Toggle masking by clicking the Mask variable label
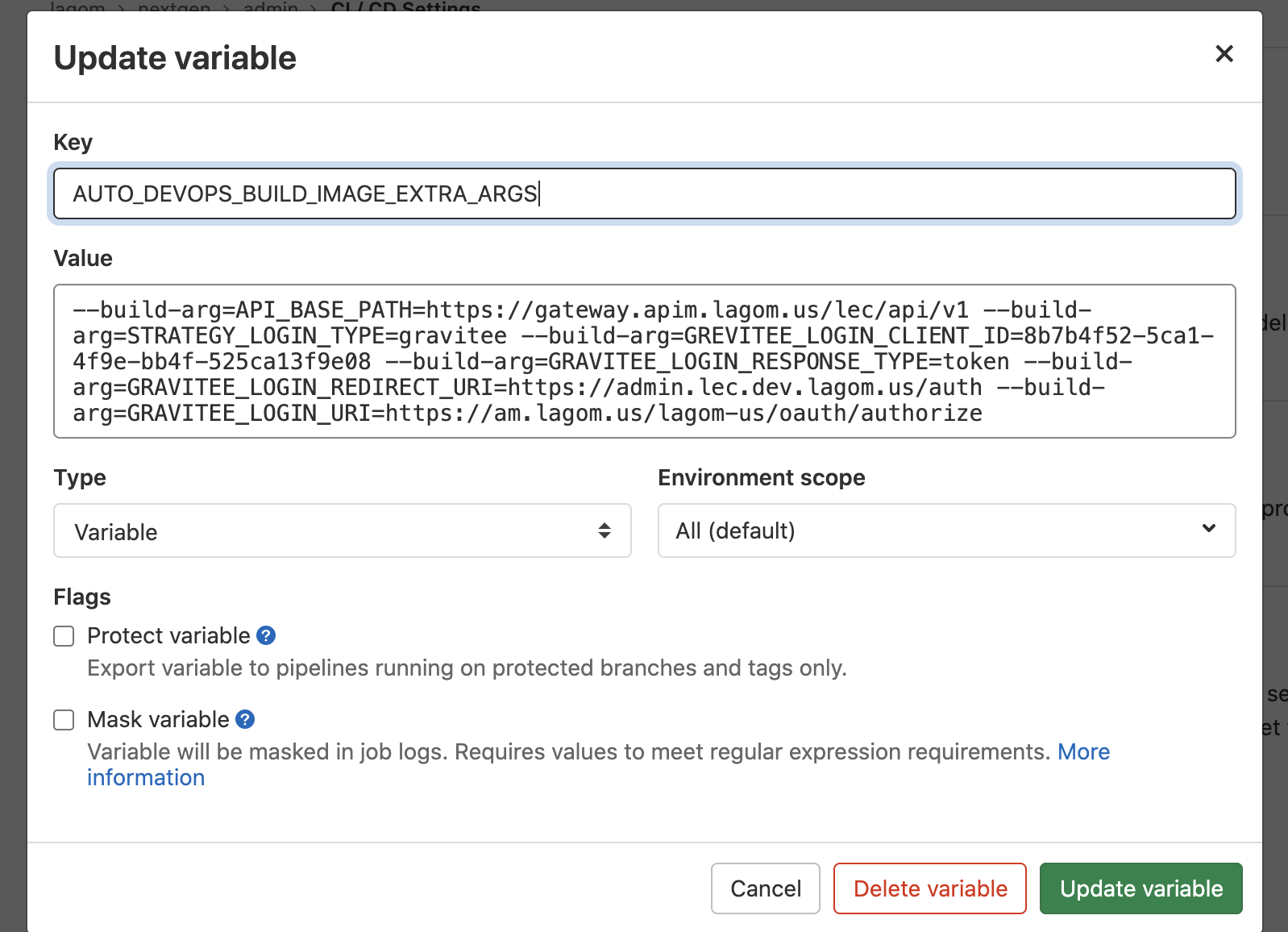 158,720
